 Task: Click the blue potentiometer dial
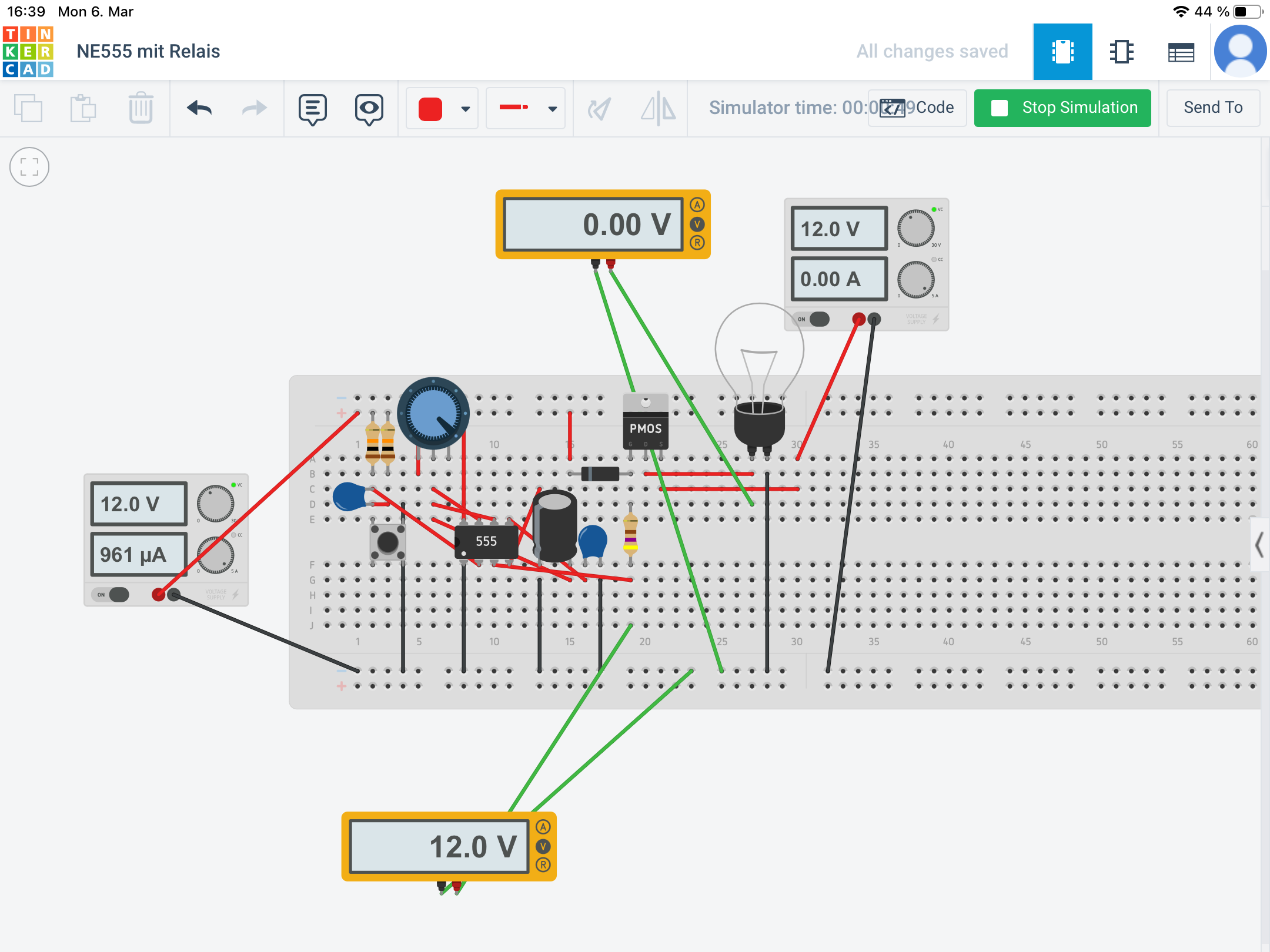(433, 413)
